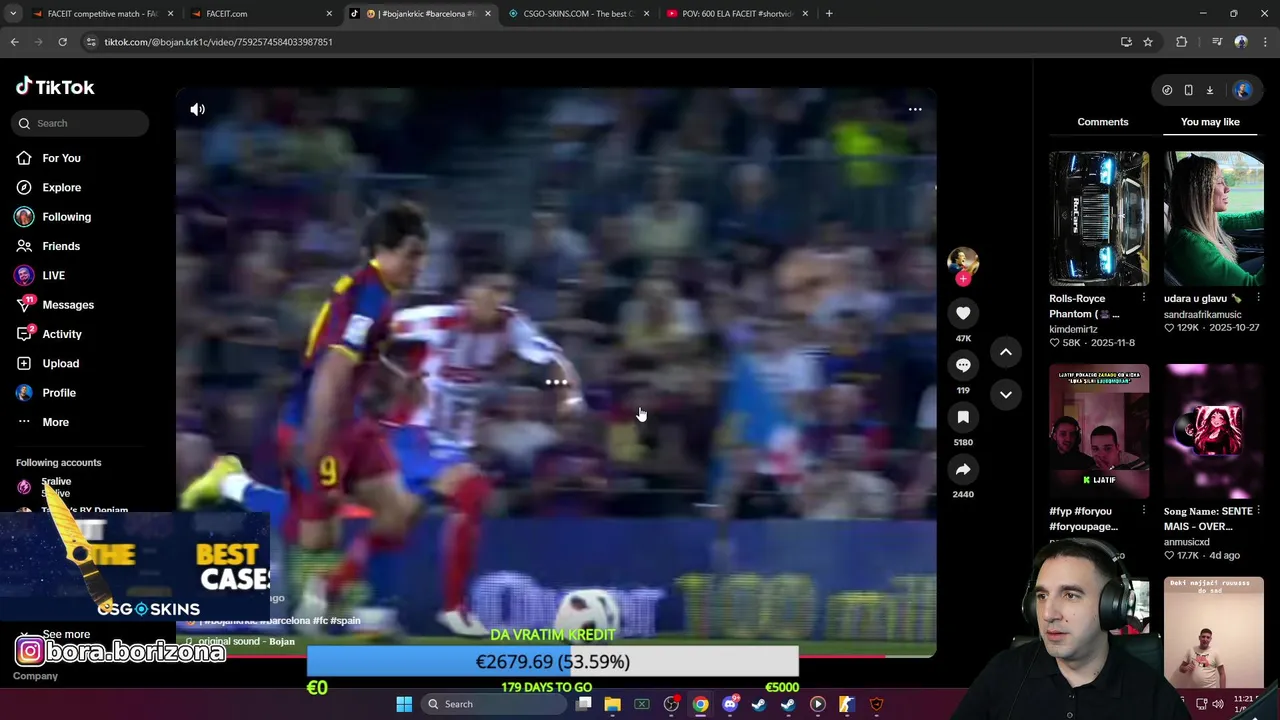Open a new browser tab
The height and width of the screenshot is (720, 1280).
point(829,14)
